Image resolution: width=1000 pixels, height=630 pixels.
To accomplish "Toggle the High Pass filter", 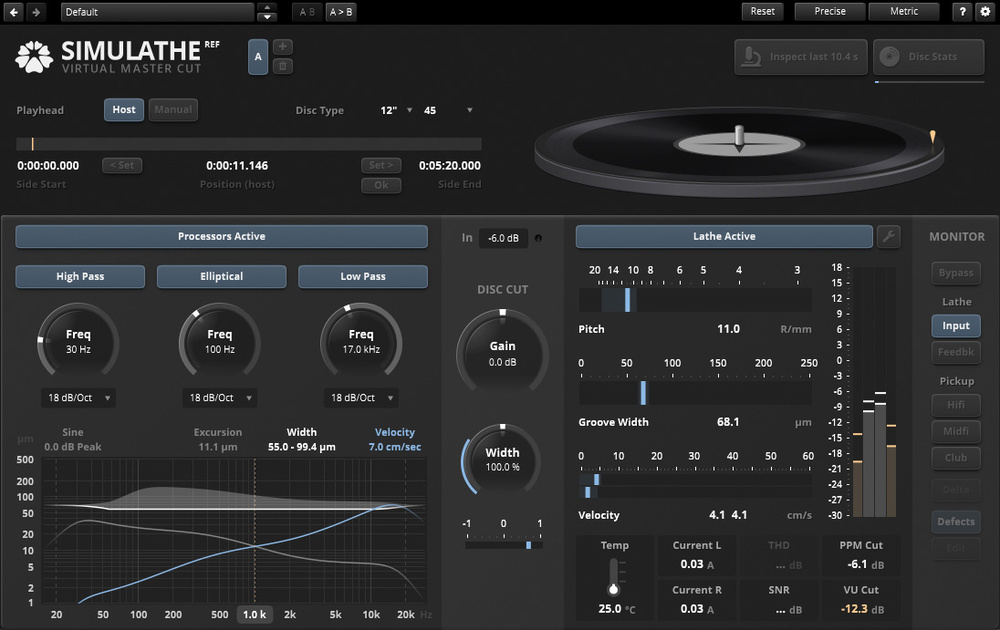I will (x=80, y=277).
